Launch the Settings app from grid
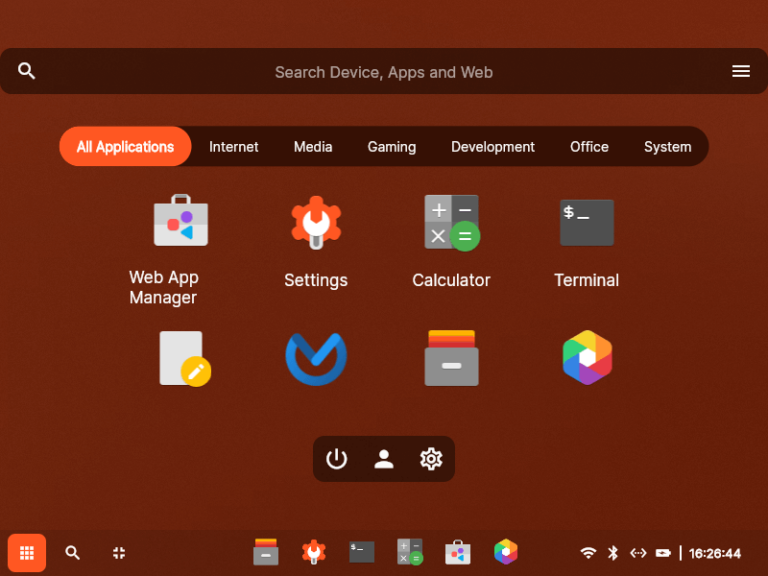Image resolution: width=768 pixels, height=576 pixels. point(316,222)
